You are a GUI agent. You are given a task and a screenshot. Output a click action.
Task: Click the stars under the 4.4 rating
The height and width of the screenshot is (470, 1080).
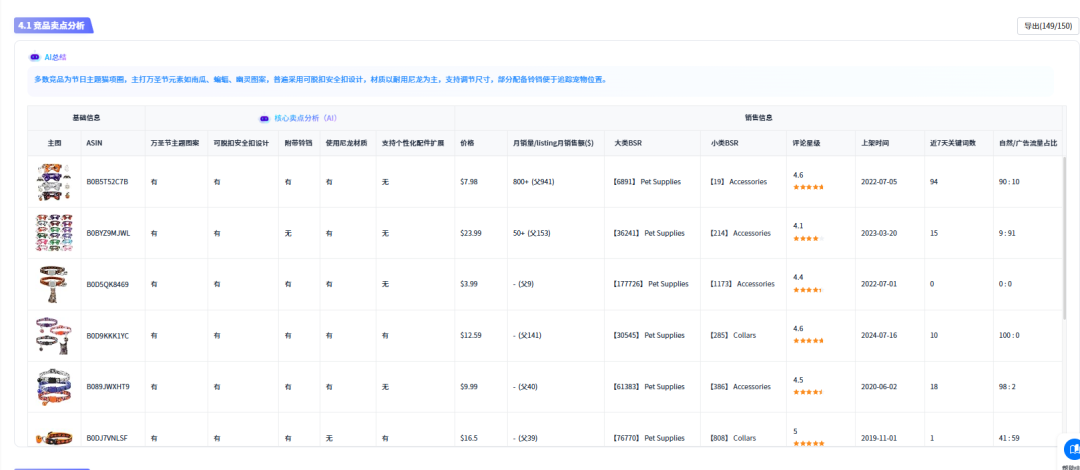pyautogui.click(x=807, y=290)
